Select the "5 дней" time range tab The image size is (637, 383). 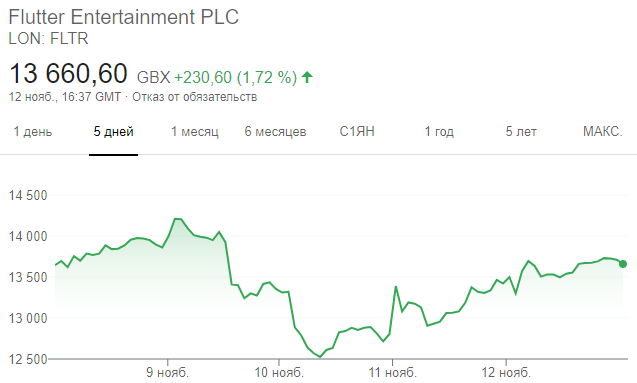(113, 132)
